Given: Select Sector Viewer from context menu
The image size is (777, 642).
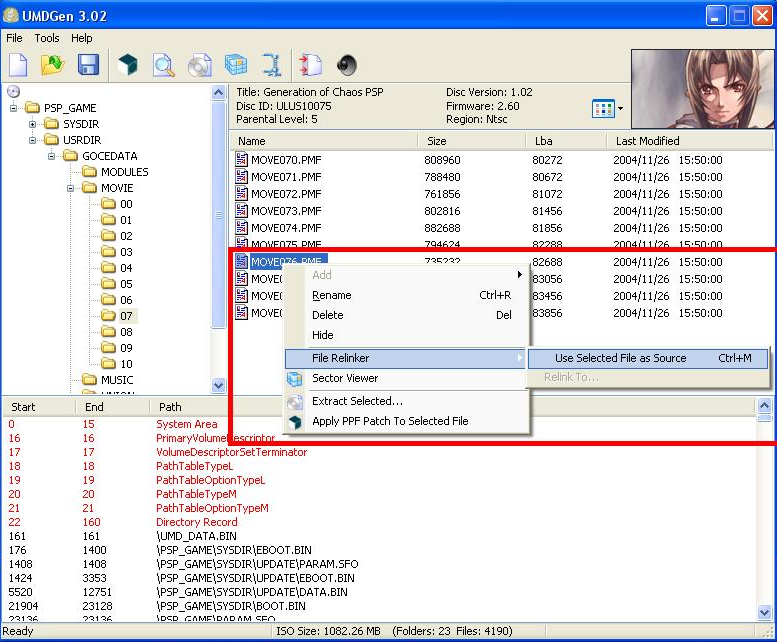Looking at the screenshot, I should pos(345,378).
